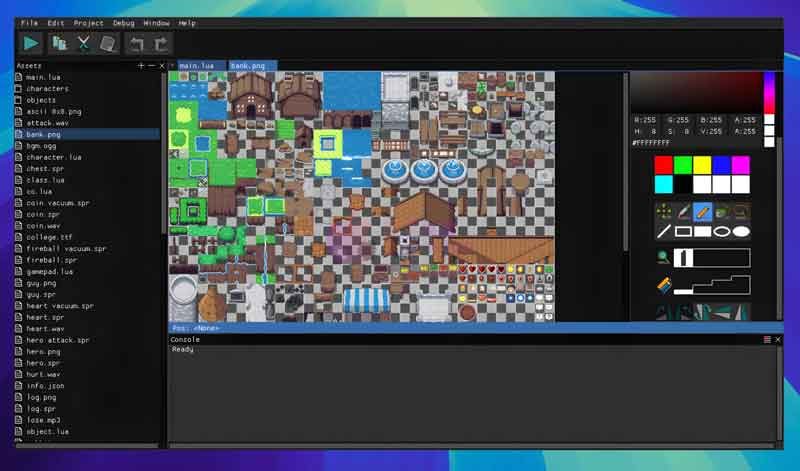Image resolution: width=800 pixels, height=471 pixels.
Task: Open the Project menu
Action: (88, 23)
